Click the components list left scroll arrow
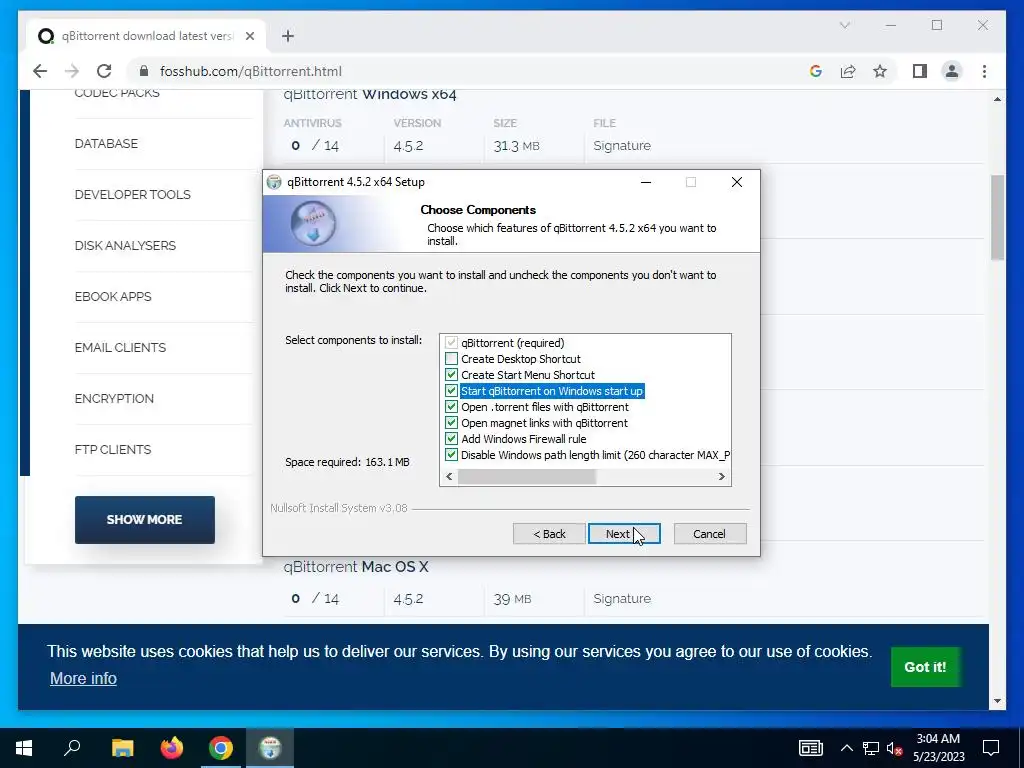The height and width of the screenshot is (768, 1024). [x=449, y=477]
